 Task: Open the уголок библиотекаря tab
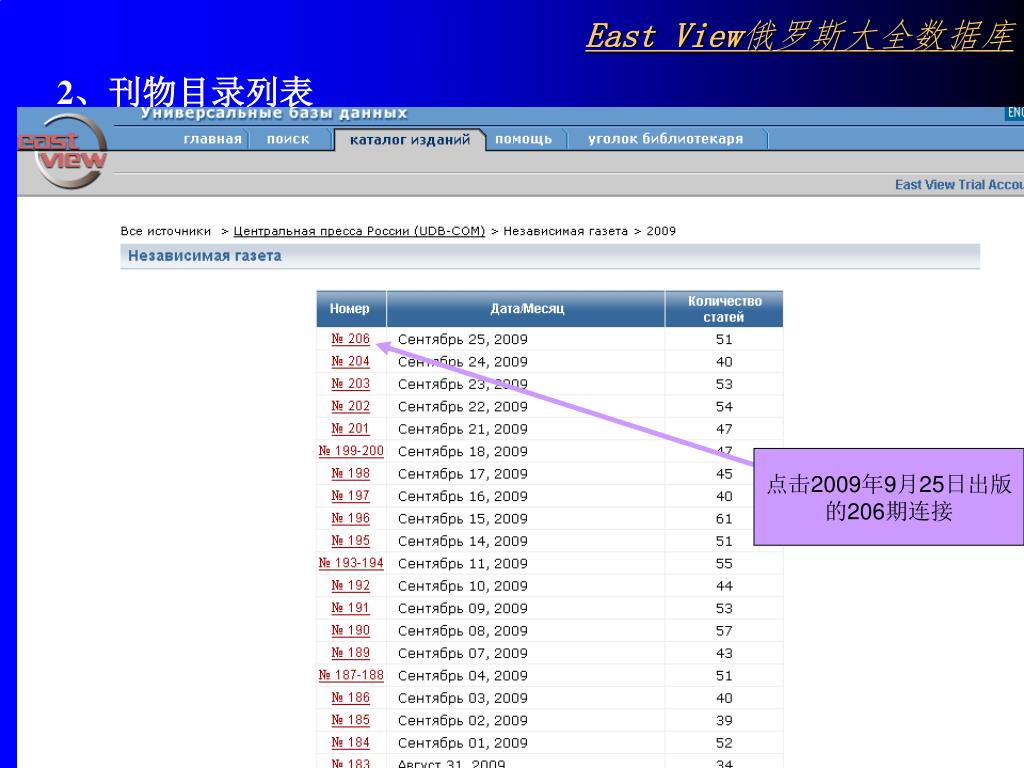coord(665,139)
